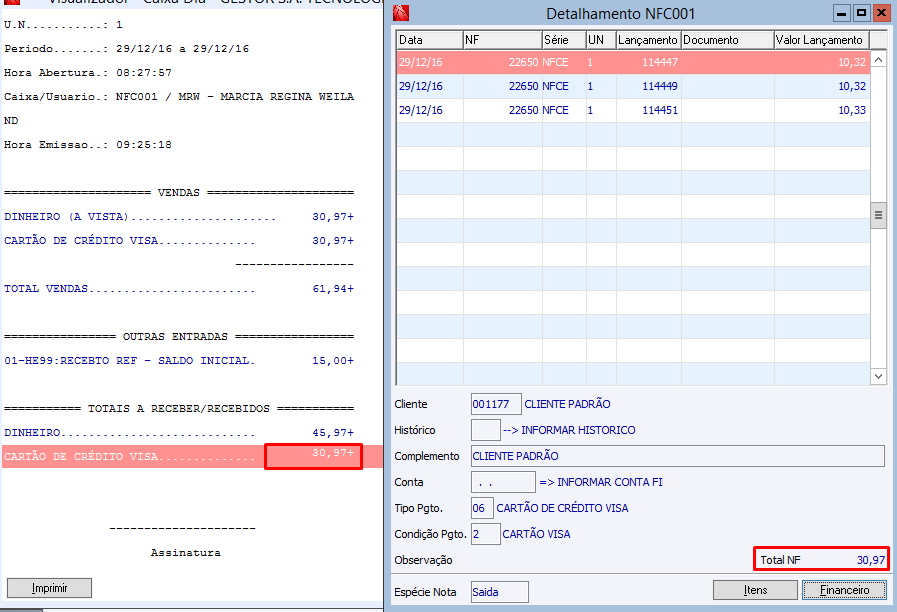This screenshot has width=897, height=612.
Task: Click the grid vertical scrollbar thumb
Action: click(x=878, y=216)
